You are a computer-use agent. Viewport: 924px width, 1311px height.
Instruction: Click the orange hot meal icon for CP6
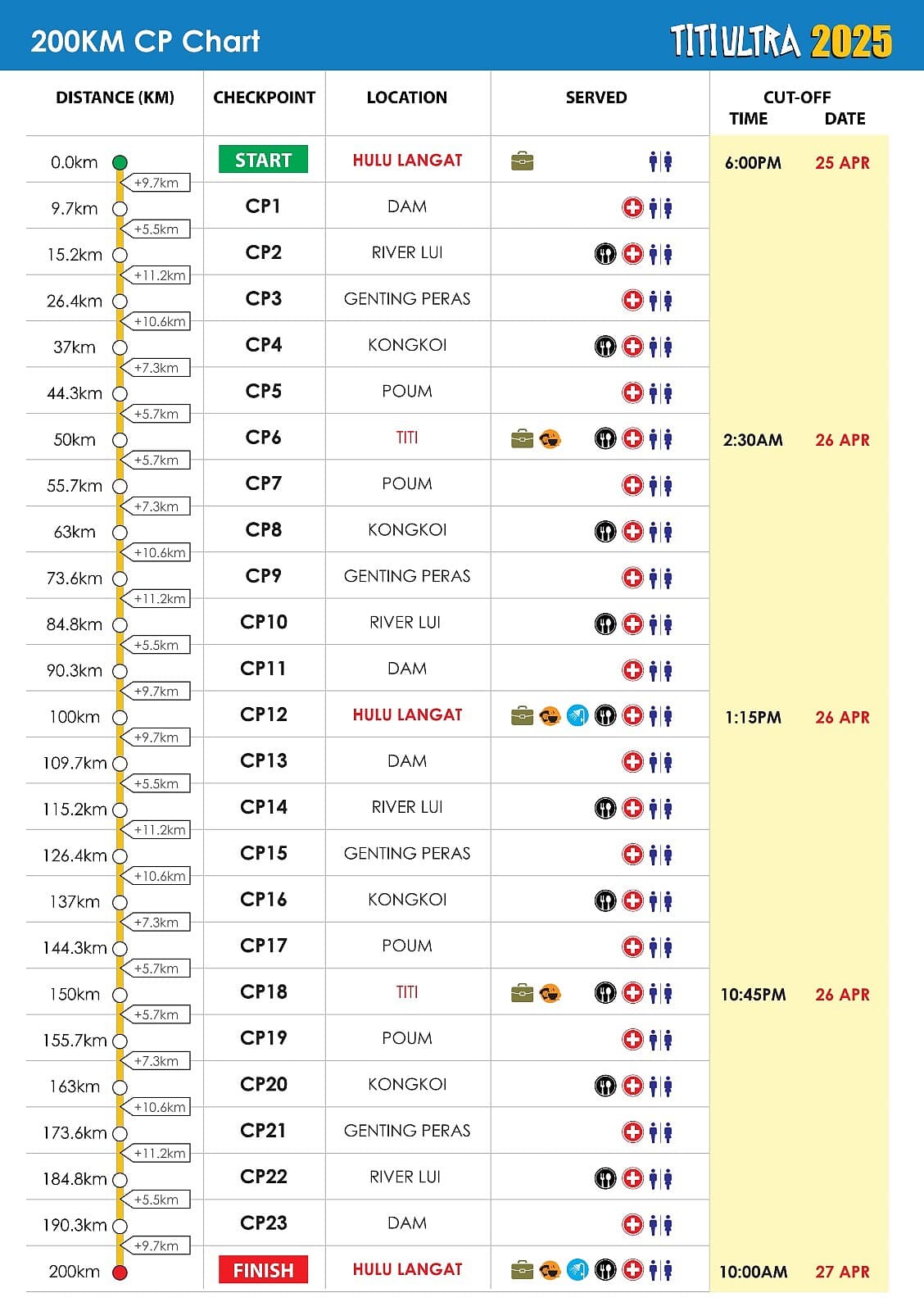550,439
